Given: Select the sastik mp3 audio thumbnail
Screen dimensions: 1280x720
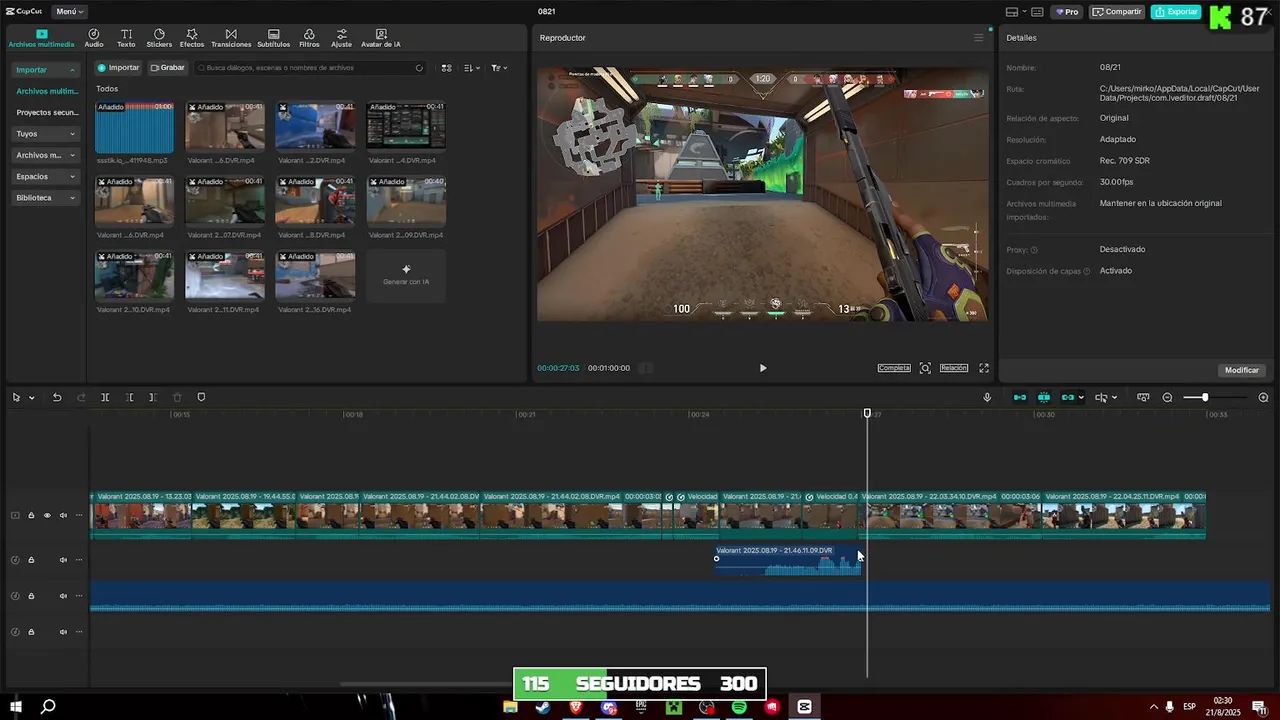Looking at the screenshot, I should tap(134, 127).
